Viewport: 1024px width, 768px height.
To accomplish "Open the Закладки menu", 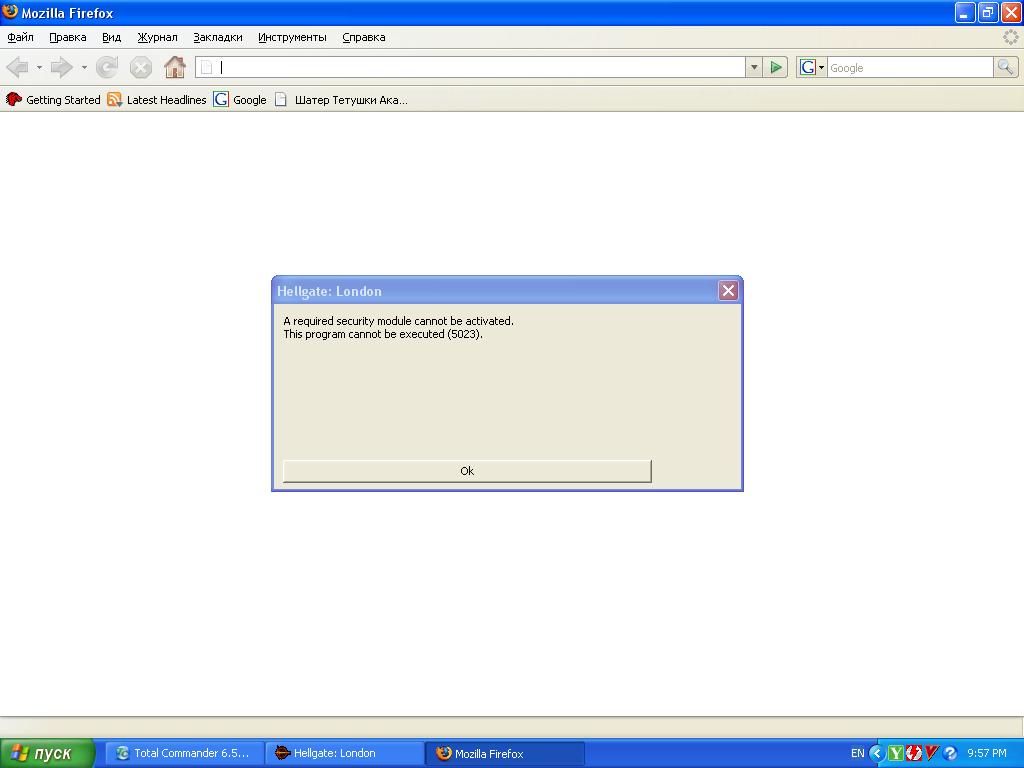I will point(217,37).
